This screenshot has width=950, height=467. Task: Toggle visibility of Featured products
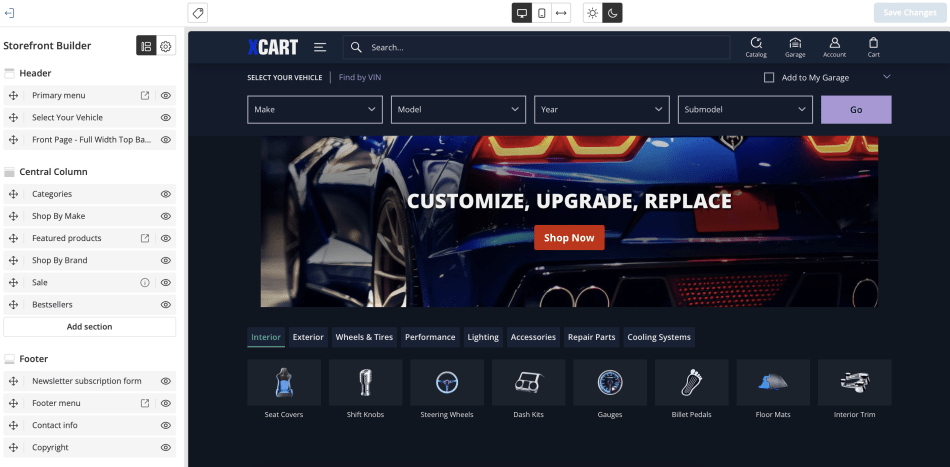(x=165, y=238)
